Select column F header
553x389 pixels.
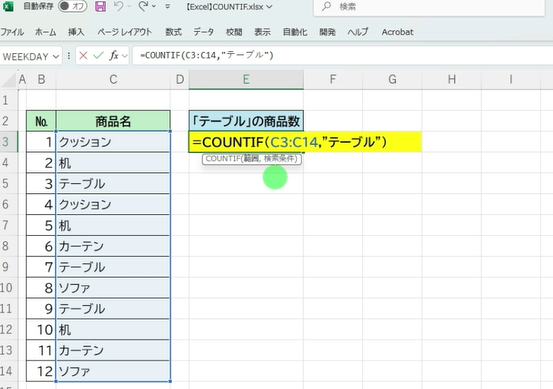pos(333,79)
